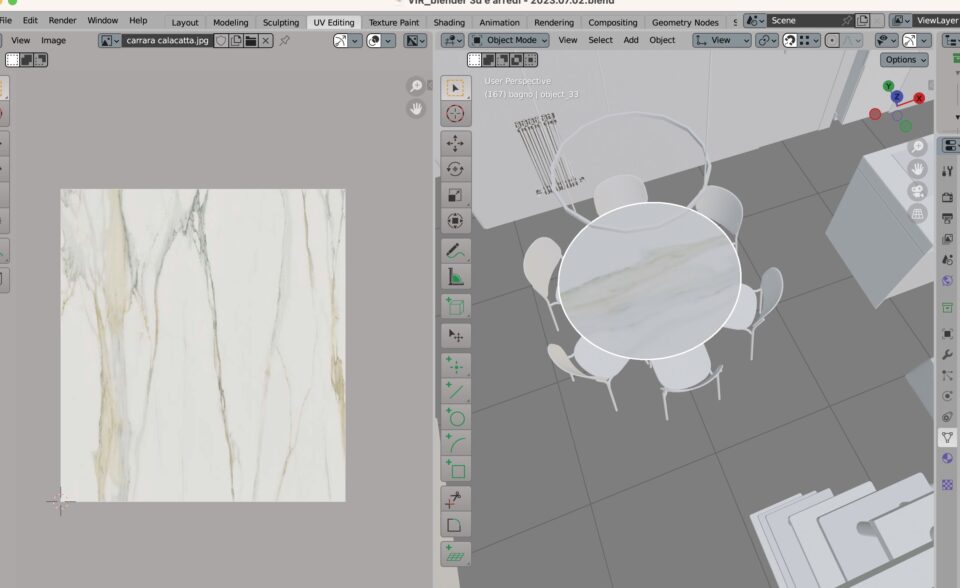Click the red X axis on gizmo

[919, 98]
